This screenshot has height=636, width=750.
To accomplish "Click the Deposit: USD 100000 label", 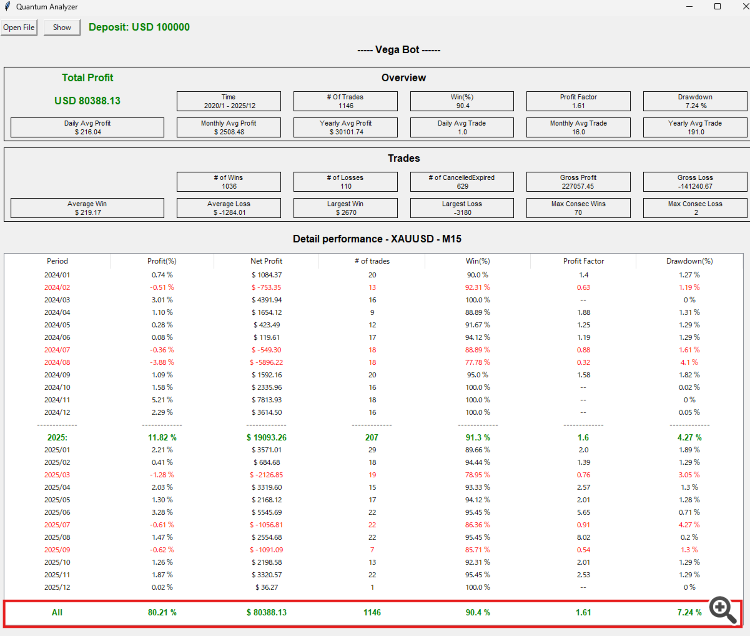I will [x=139, y=27].
